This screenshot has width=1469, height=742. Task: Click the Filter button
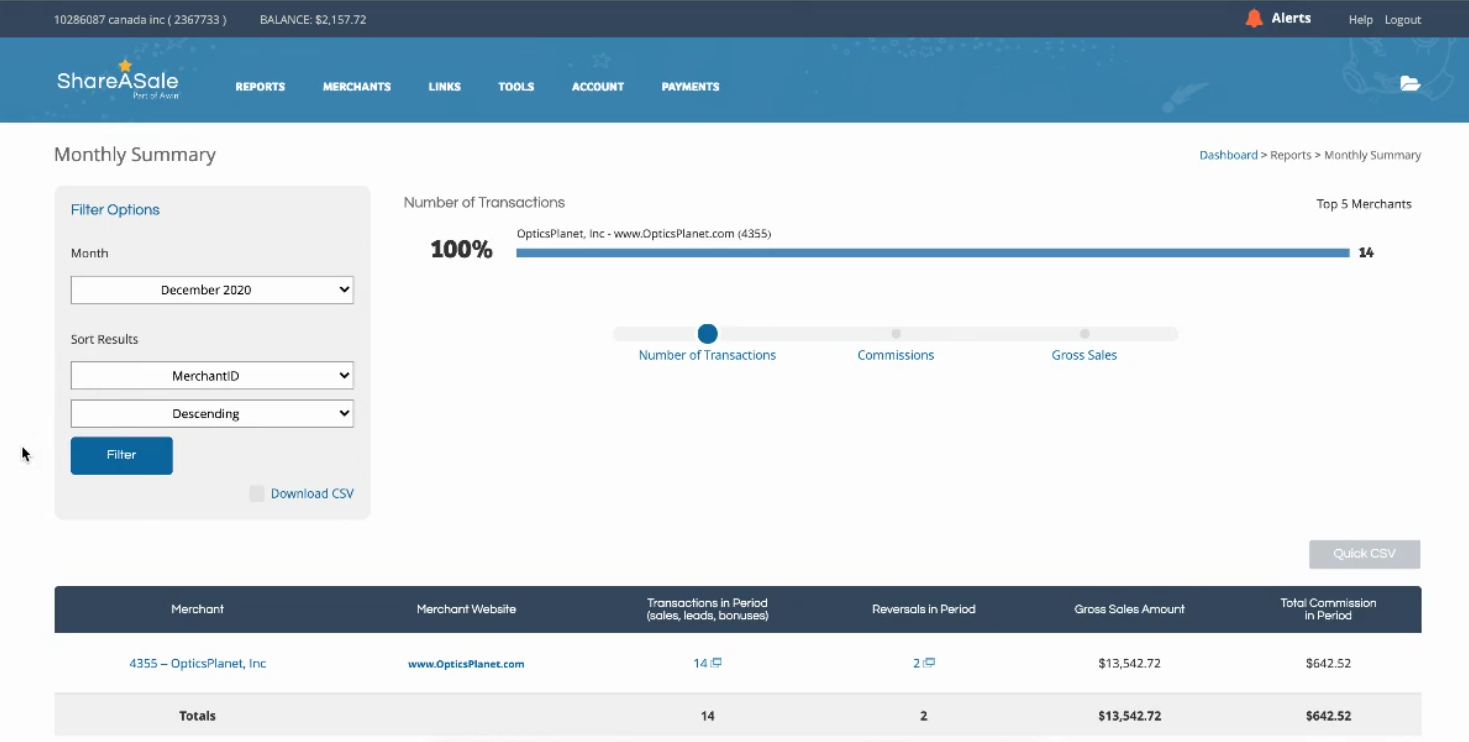122,455
